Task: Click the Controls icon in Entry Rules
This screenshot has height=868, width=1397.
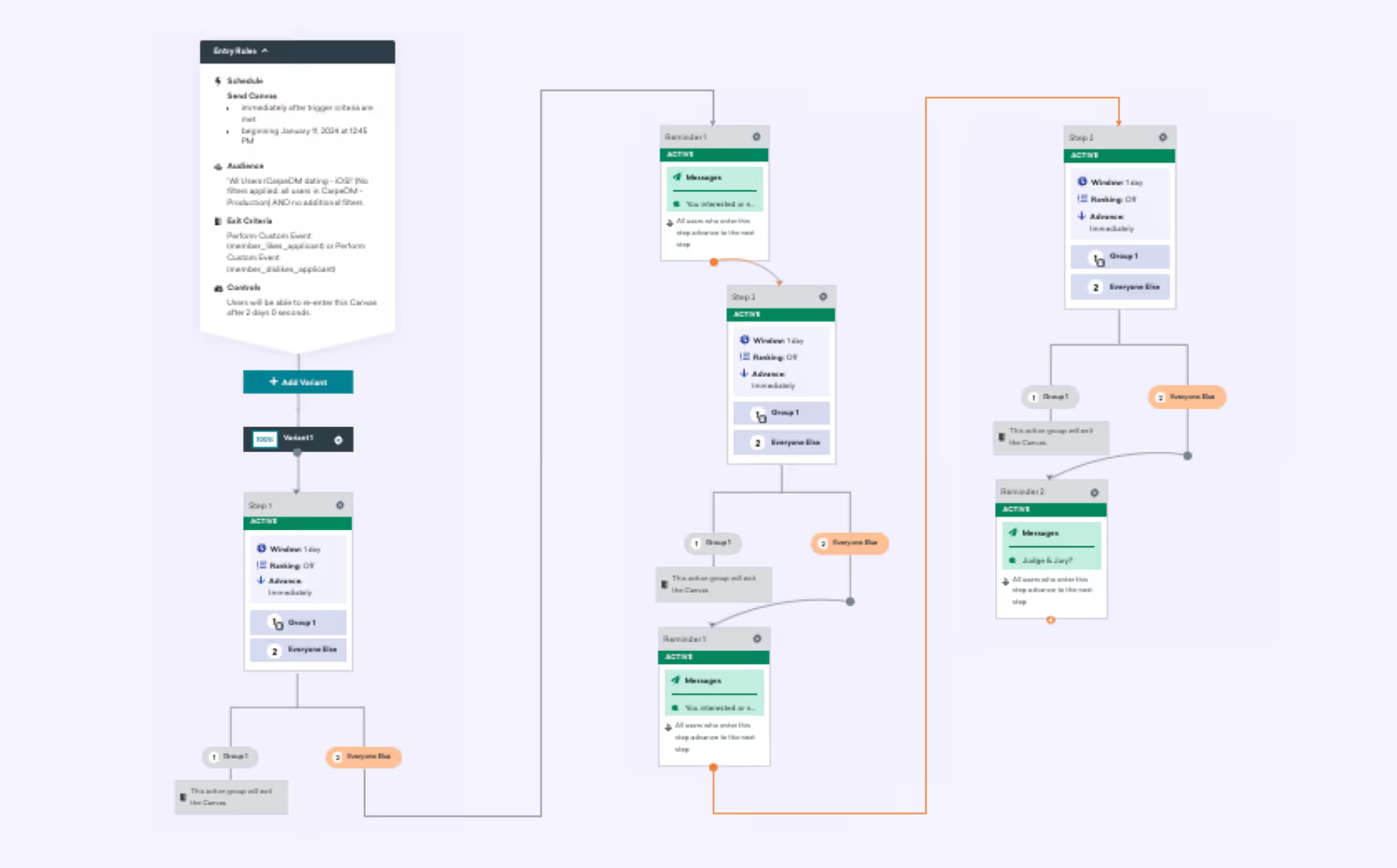Action: pos(218,288)
